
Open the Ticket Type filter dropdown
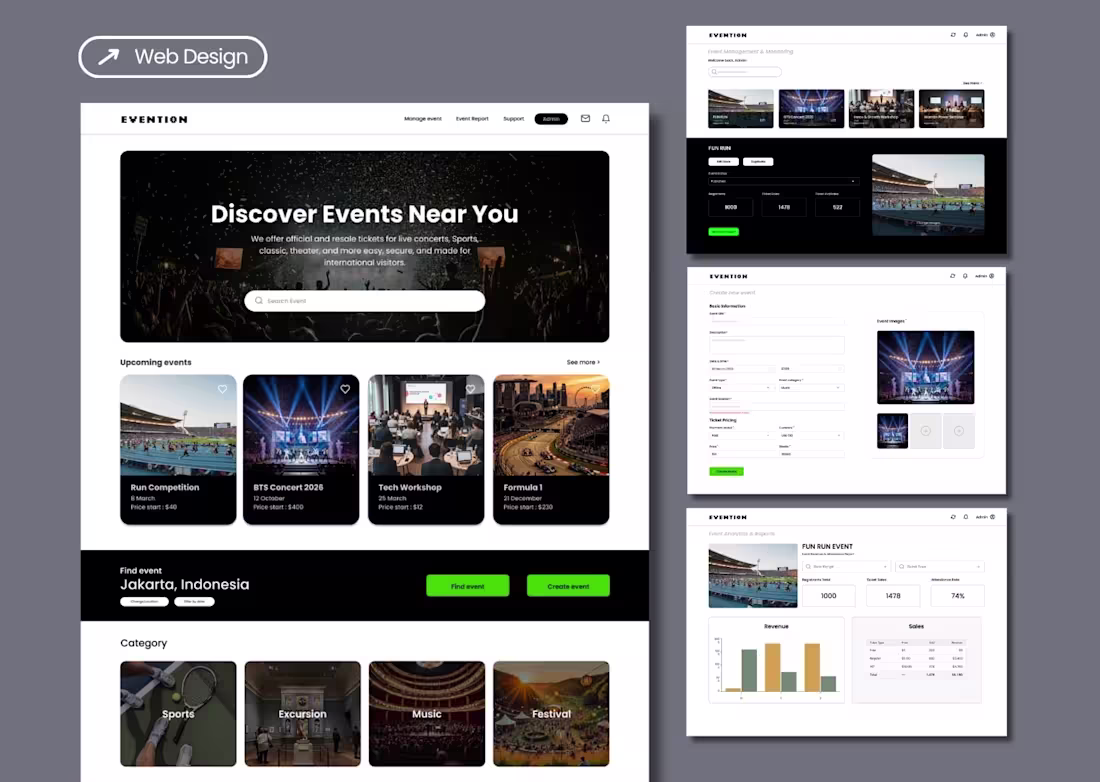click(939, 566)
